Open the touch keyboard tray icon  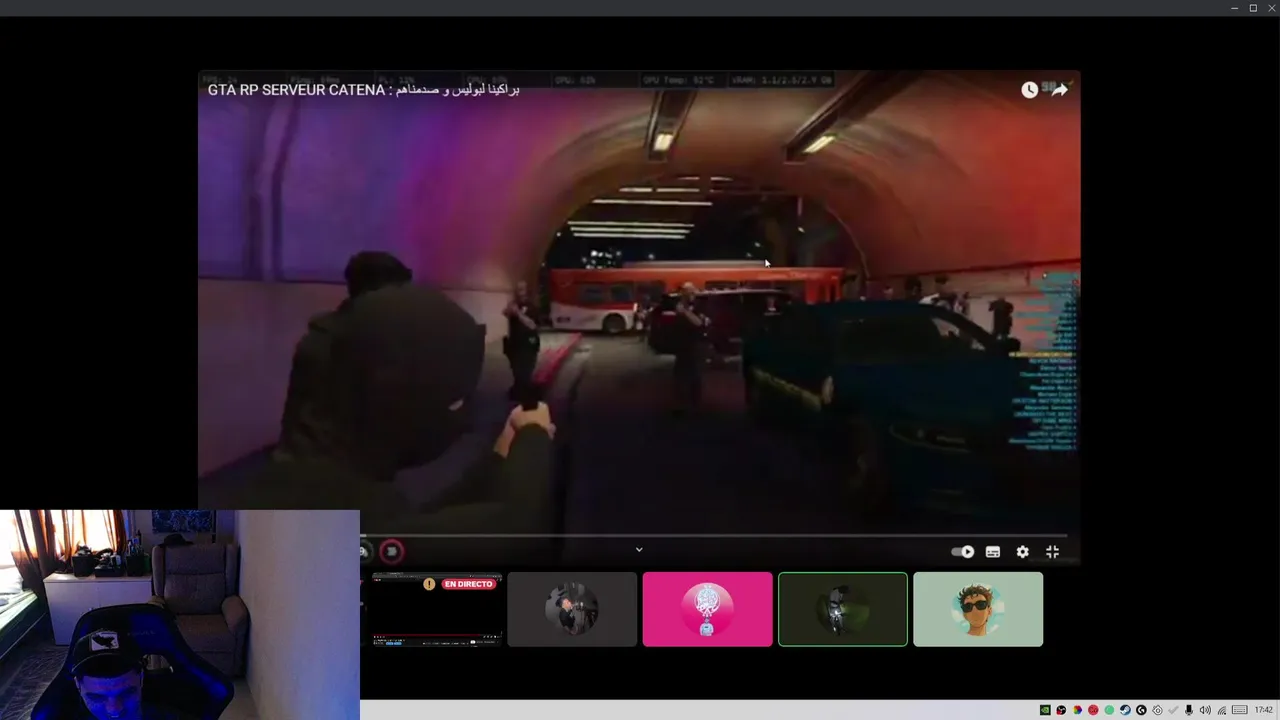click(x=1240, y=710)
